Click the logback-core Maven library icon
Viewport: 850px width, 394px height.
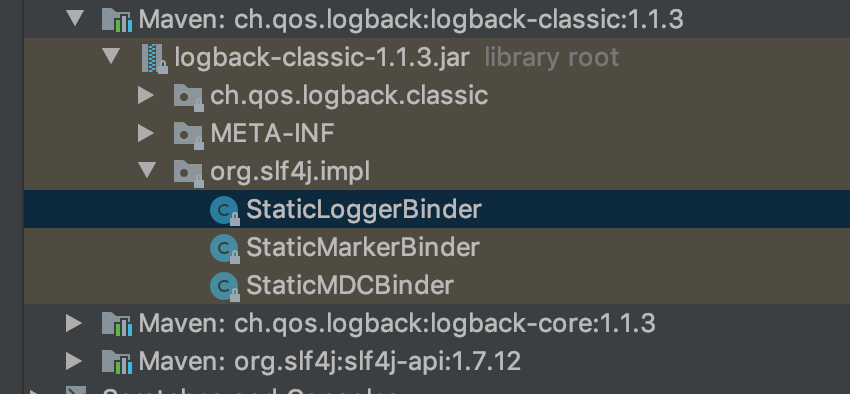pyautogui.click(x=117, y=324)
